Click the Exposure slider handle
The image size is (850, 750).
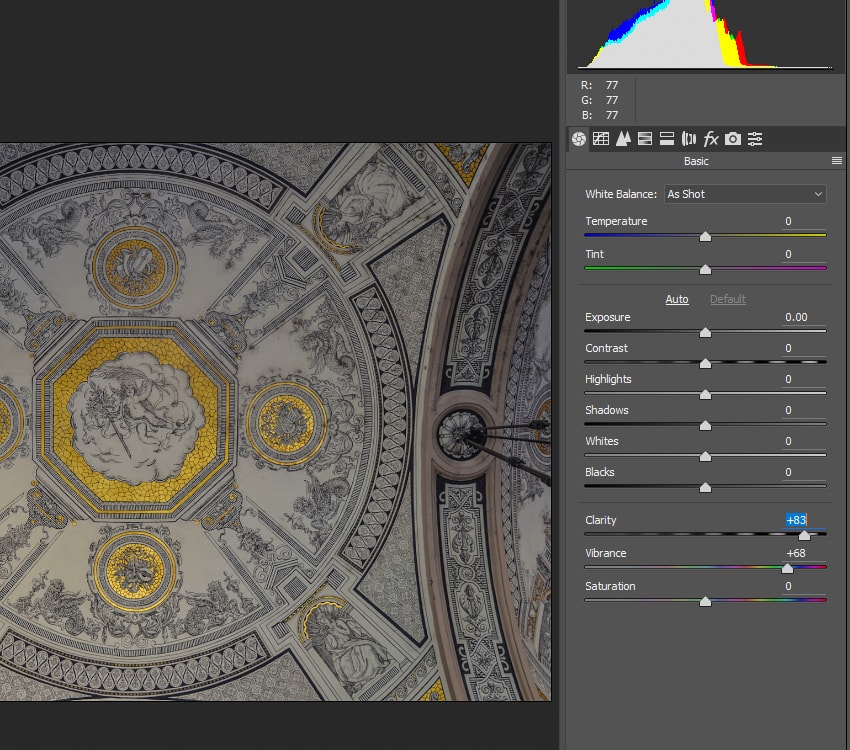[705, 332]
